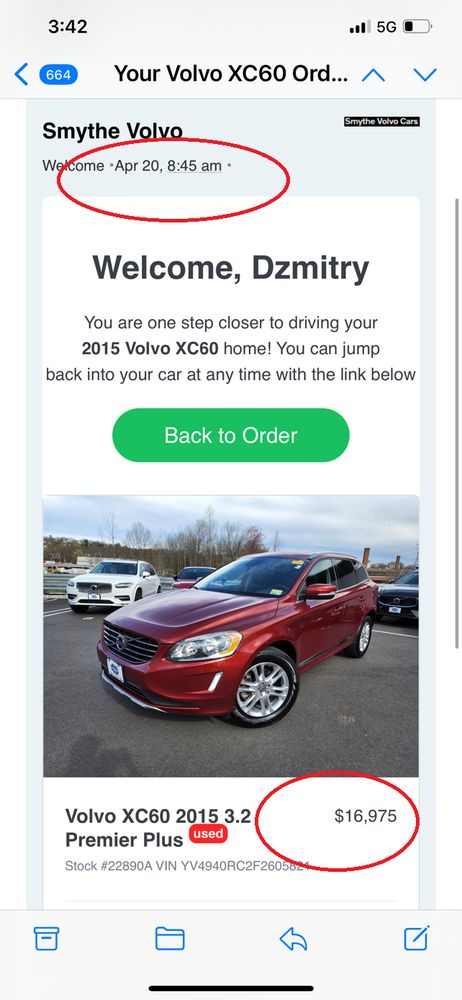Tap the Stock #22890A VIN line
This screenshot has width=462, height=1000.
[x=188, y=866]
